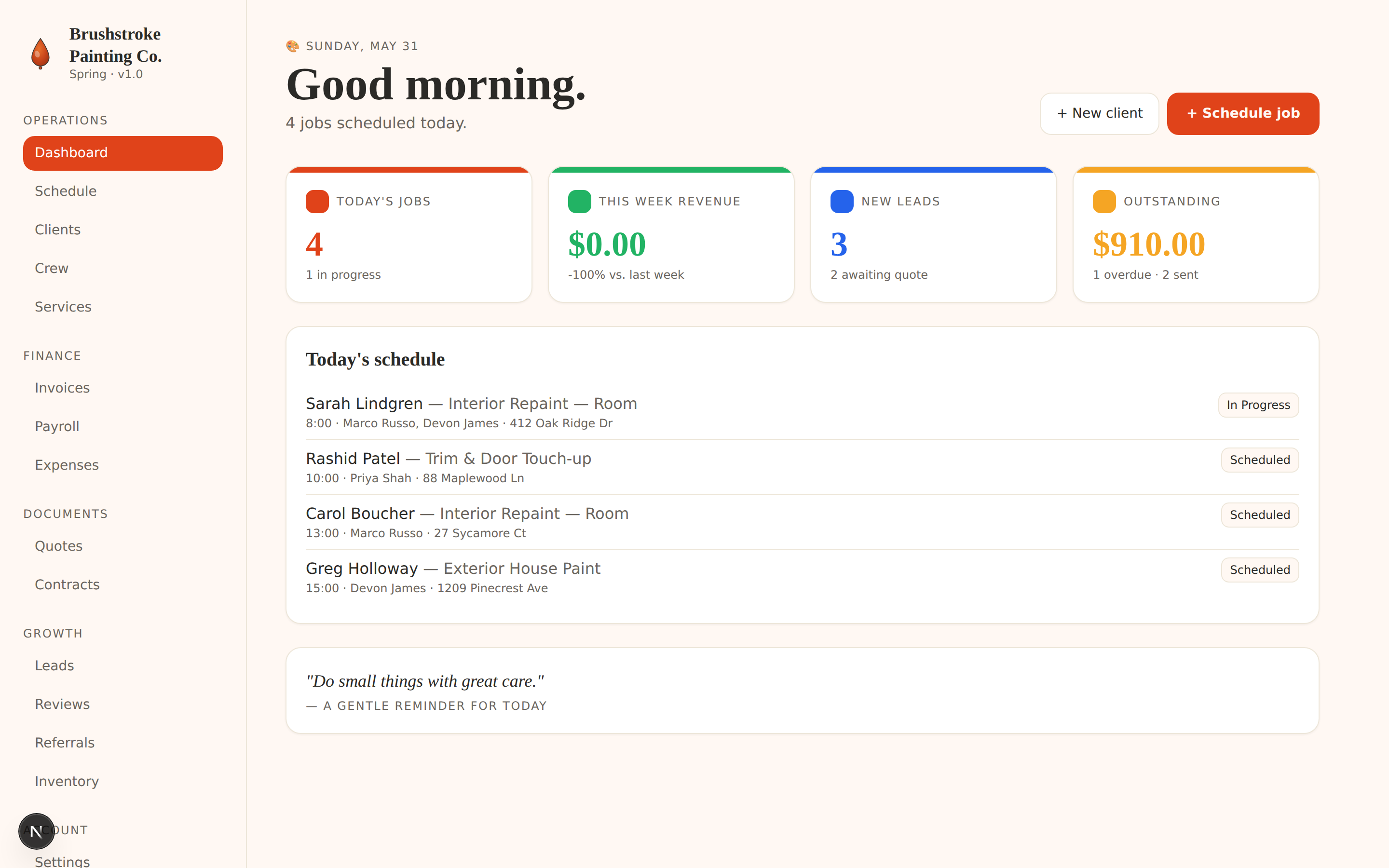Viewport: 1389px width, 868px height.
Task: Open the Contracts page
Action: pos(123,584)
